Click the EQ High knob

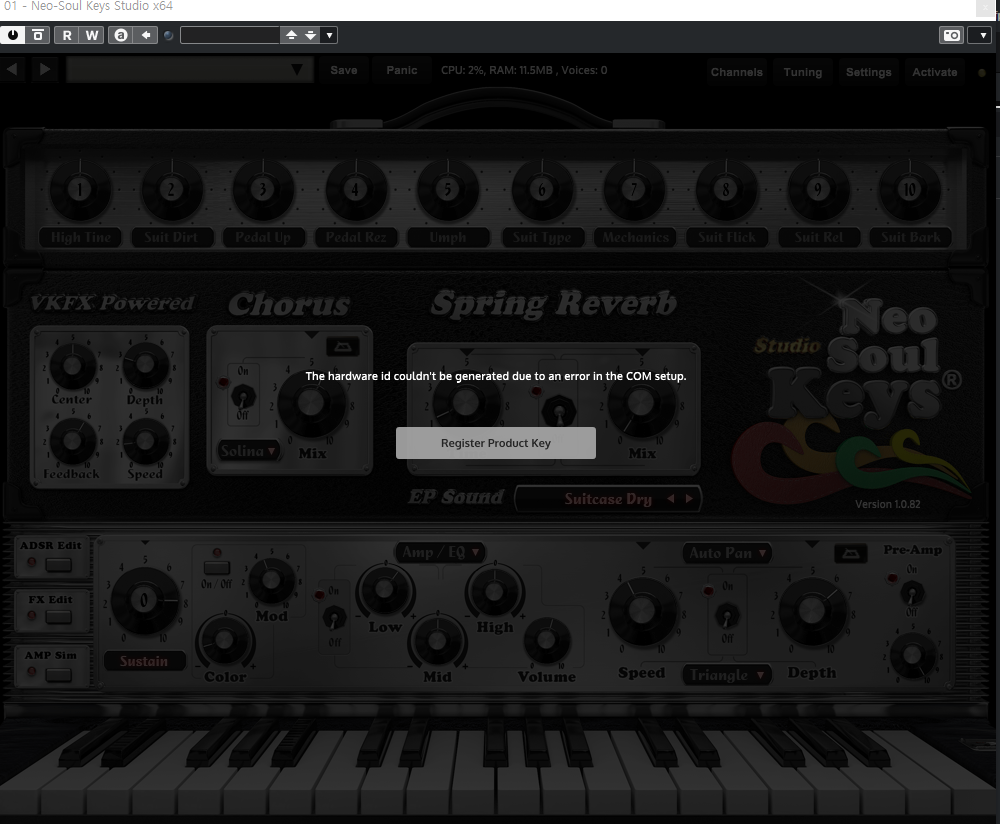pyautogui.click(x=494, y=591)
